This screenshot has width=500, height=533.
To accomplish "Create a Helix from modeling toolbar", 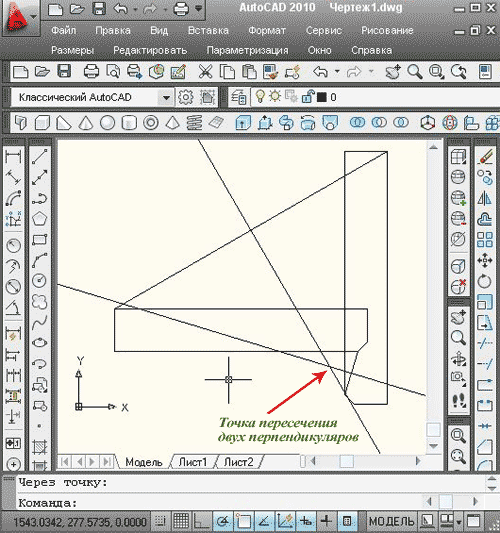I will [194, 122].
